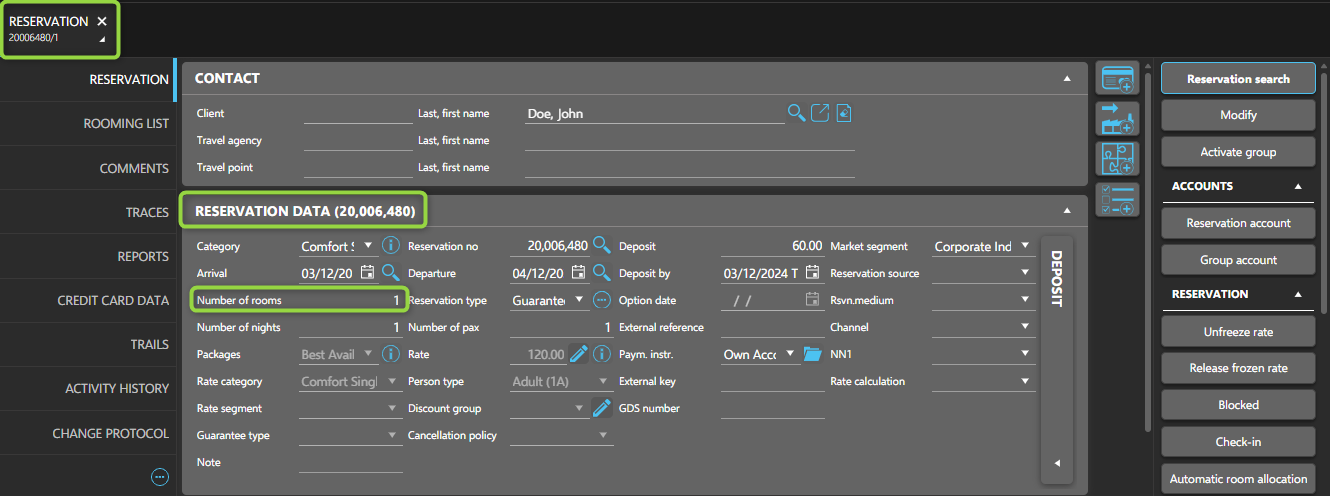Screen dimensions: 1330x496
Task: Open the Market segment dropdown
Action: [1024, 246]
